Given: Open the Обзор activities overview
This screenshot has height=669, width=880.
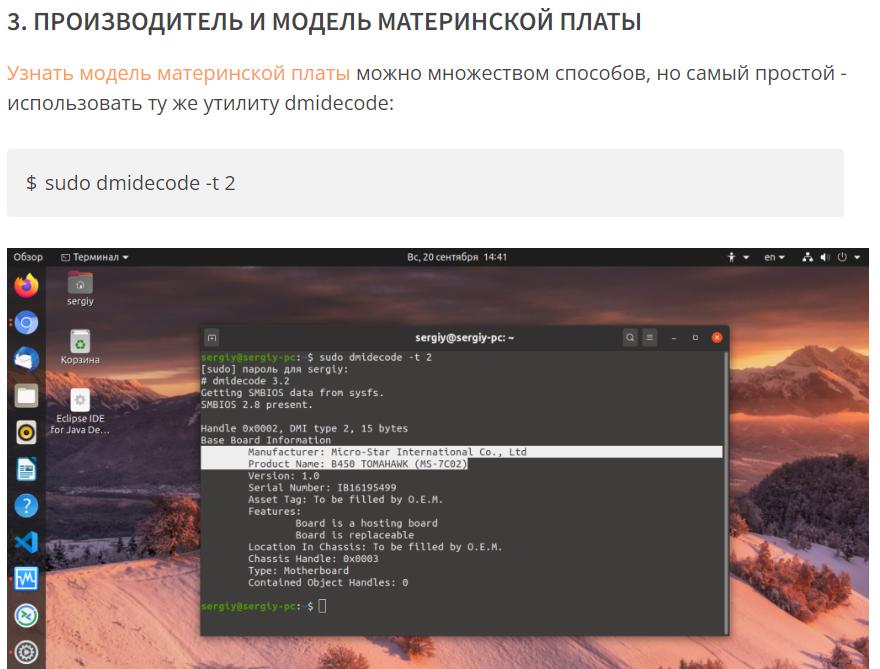Looking at the screenshot, I should click(x=28, y=257).
